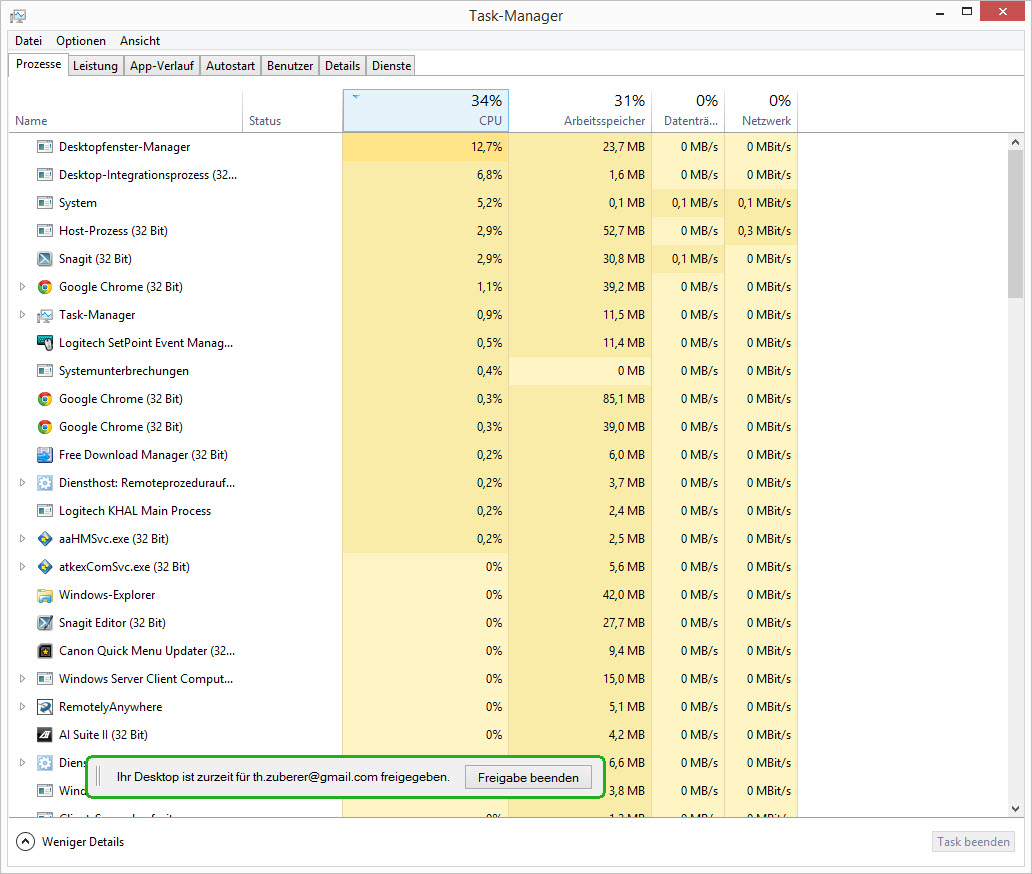Expand the RemotelyAnywhere process group

coord(22,706)
